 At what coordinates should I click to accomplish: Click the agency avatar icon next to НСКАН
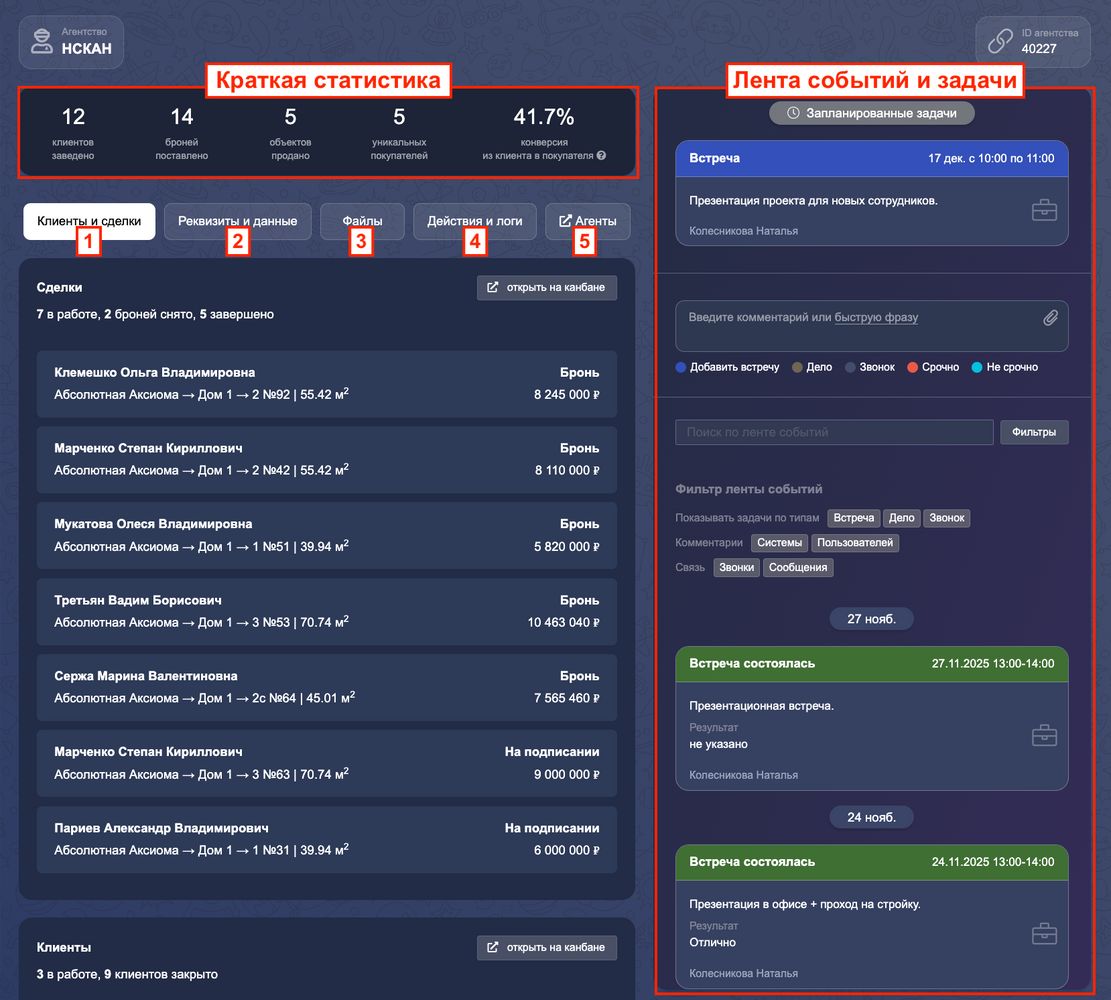[41, 41]
